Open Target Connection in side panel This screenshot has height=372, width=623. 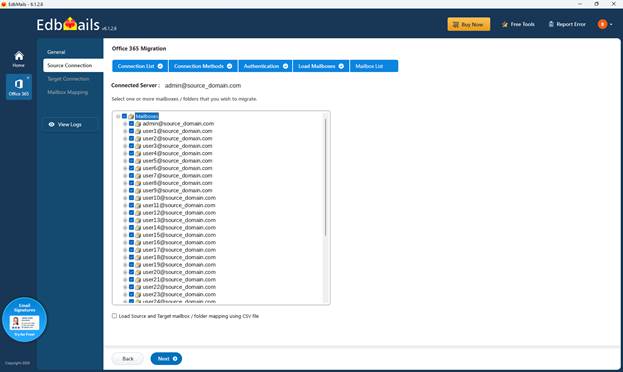point(68,79)
